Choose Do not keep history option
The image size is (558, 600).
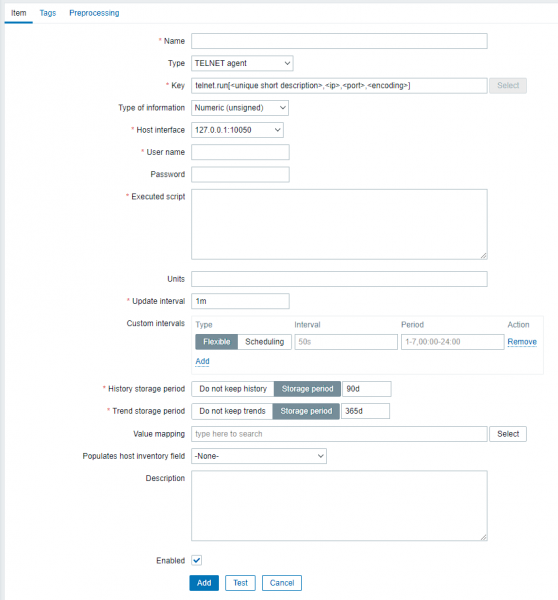pyautogui.click(x=233, y=389)
